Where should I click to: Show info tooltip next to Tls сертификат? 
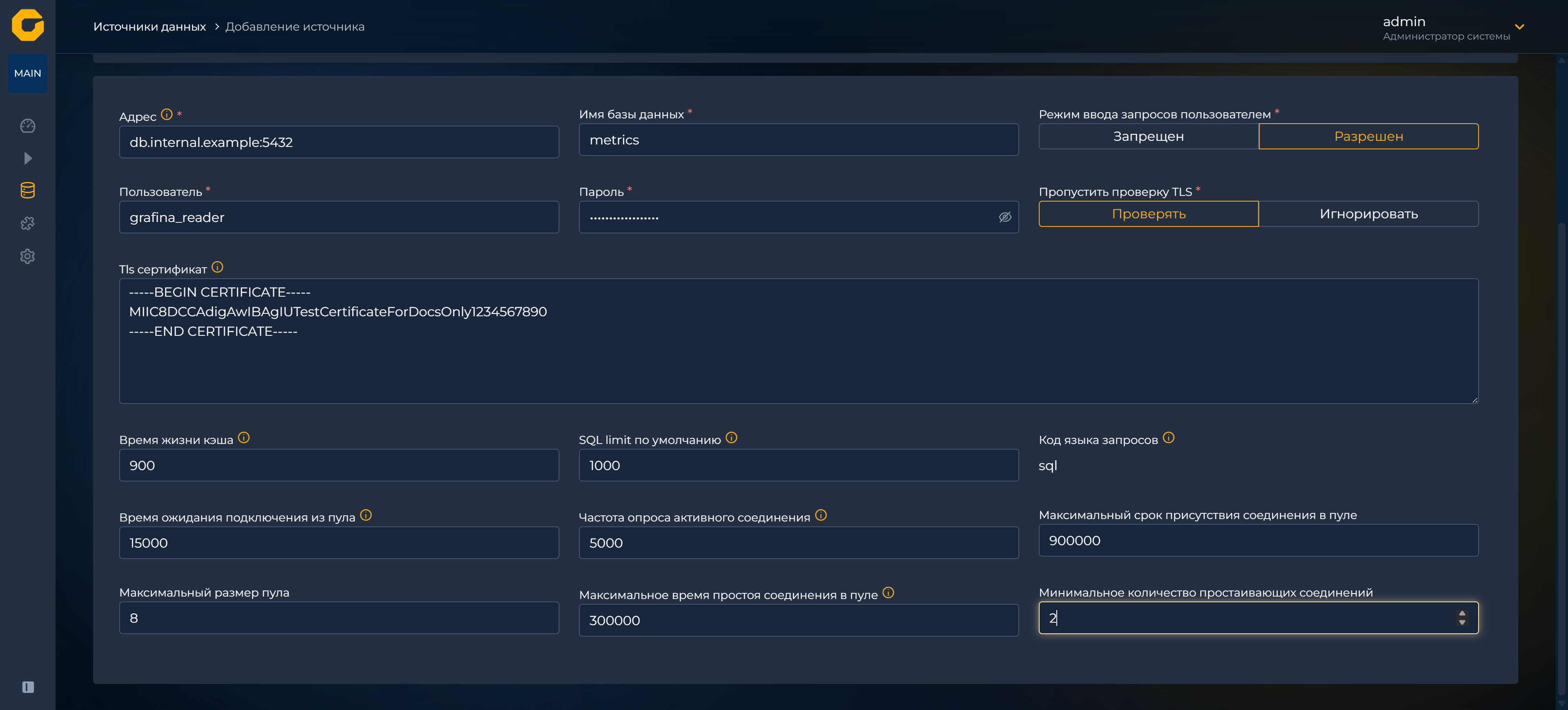point(217,267)
